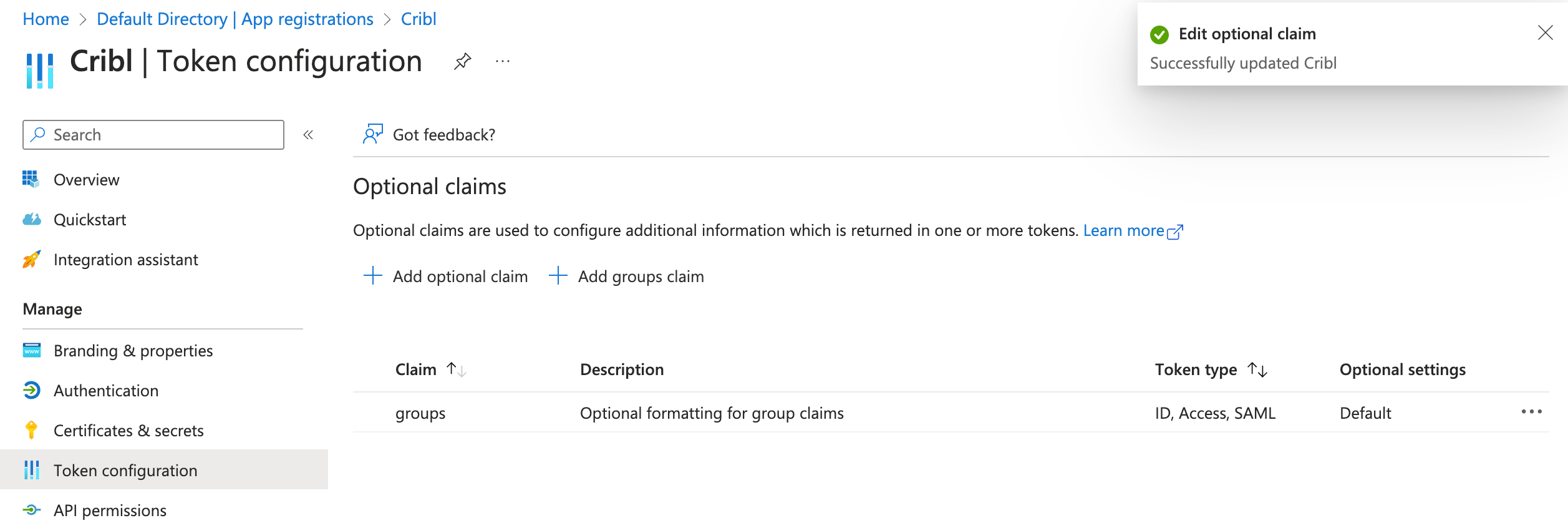Collapse the left sidebar with the chevron
This screenshot has width=1568, height=528.
[x=308, y=134]
